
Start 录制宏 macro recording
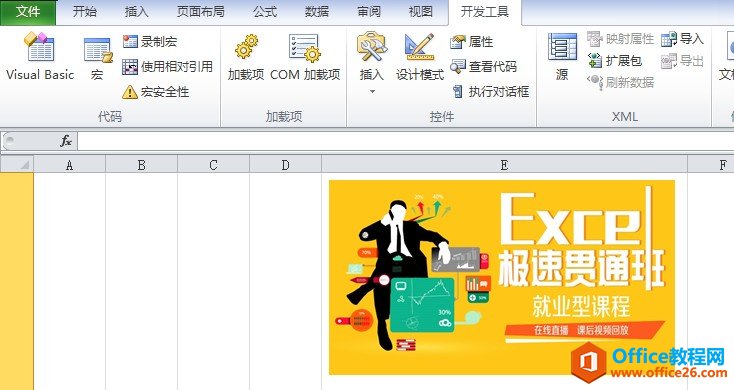pos(150,42)
